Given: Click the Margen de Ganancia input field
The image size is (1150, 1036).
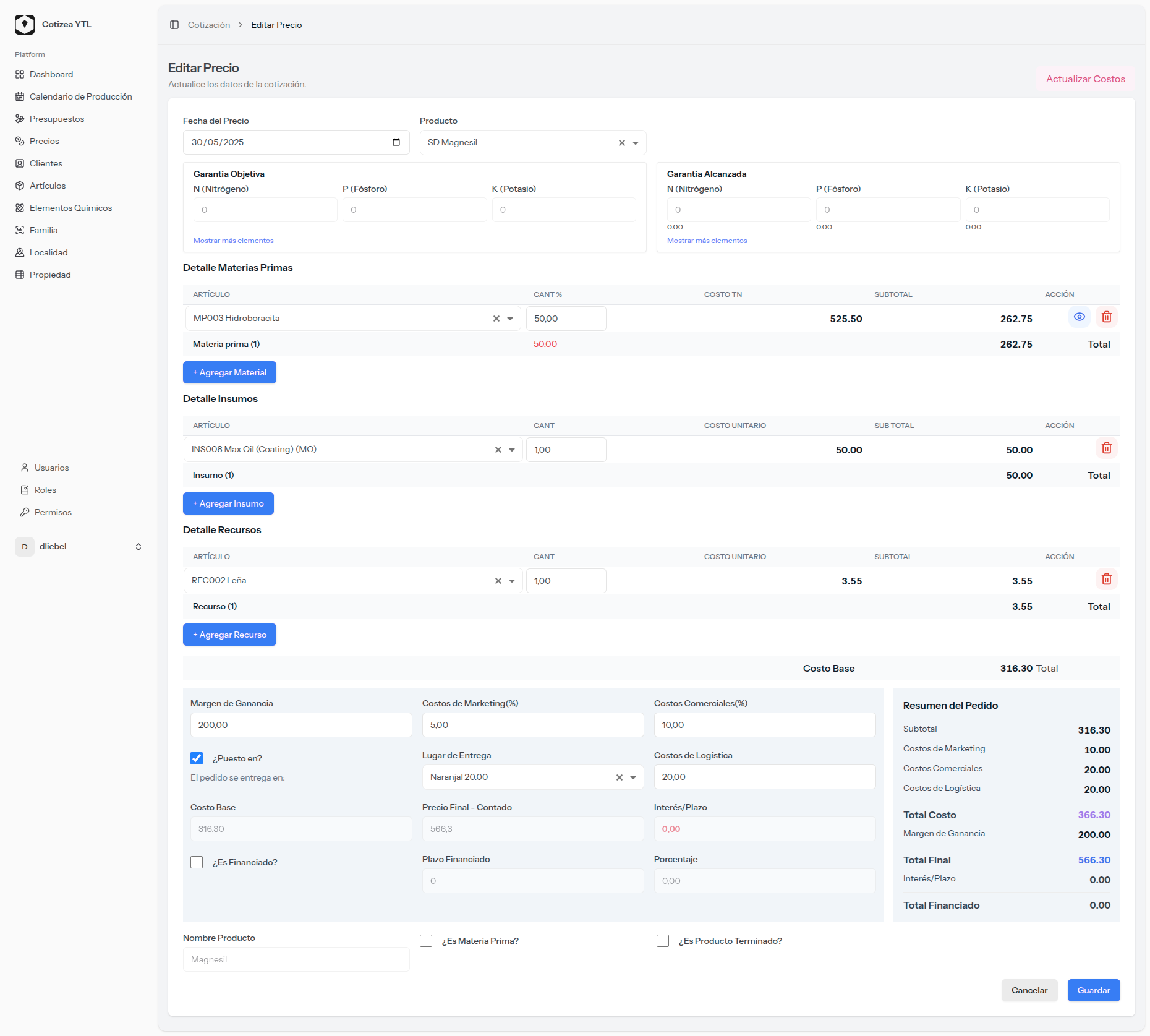Looking at the screenshot, I should click(x=300, y=725).
